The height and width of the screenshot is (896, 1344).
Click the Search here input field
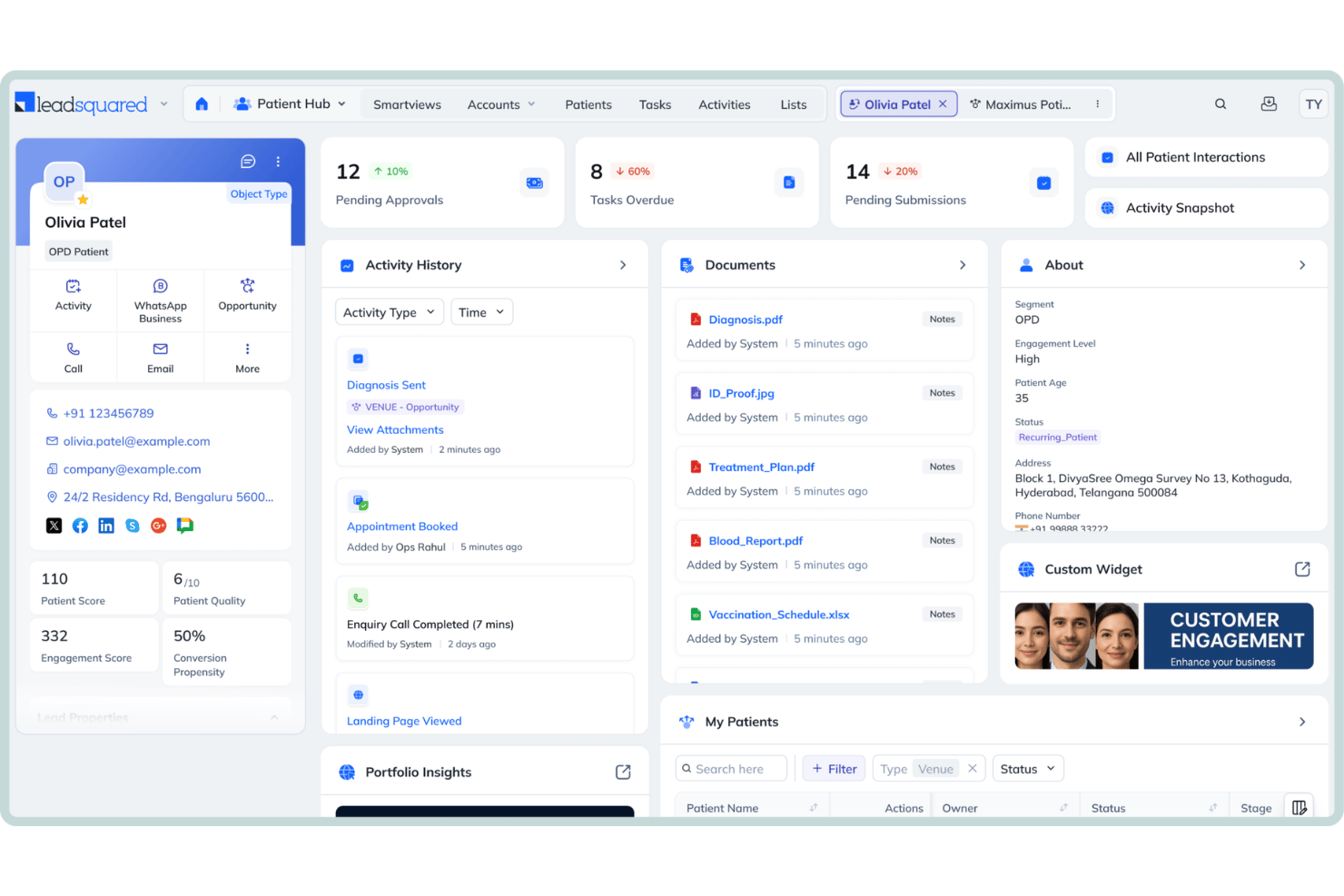pos(732,769)
